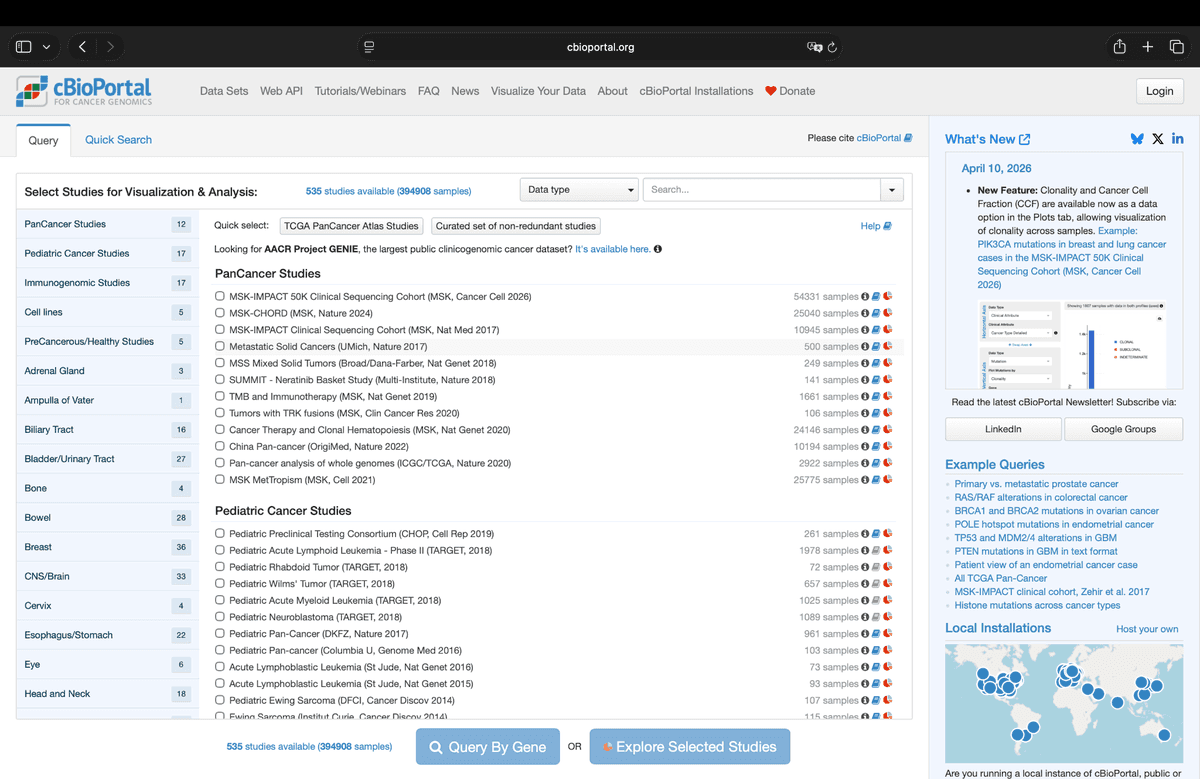The width and height of the screenshot is (1200, 779).
Task: Click Safari share icon
Action: point(1120,47)
